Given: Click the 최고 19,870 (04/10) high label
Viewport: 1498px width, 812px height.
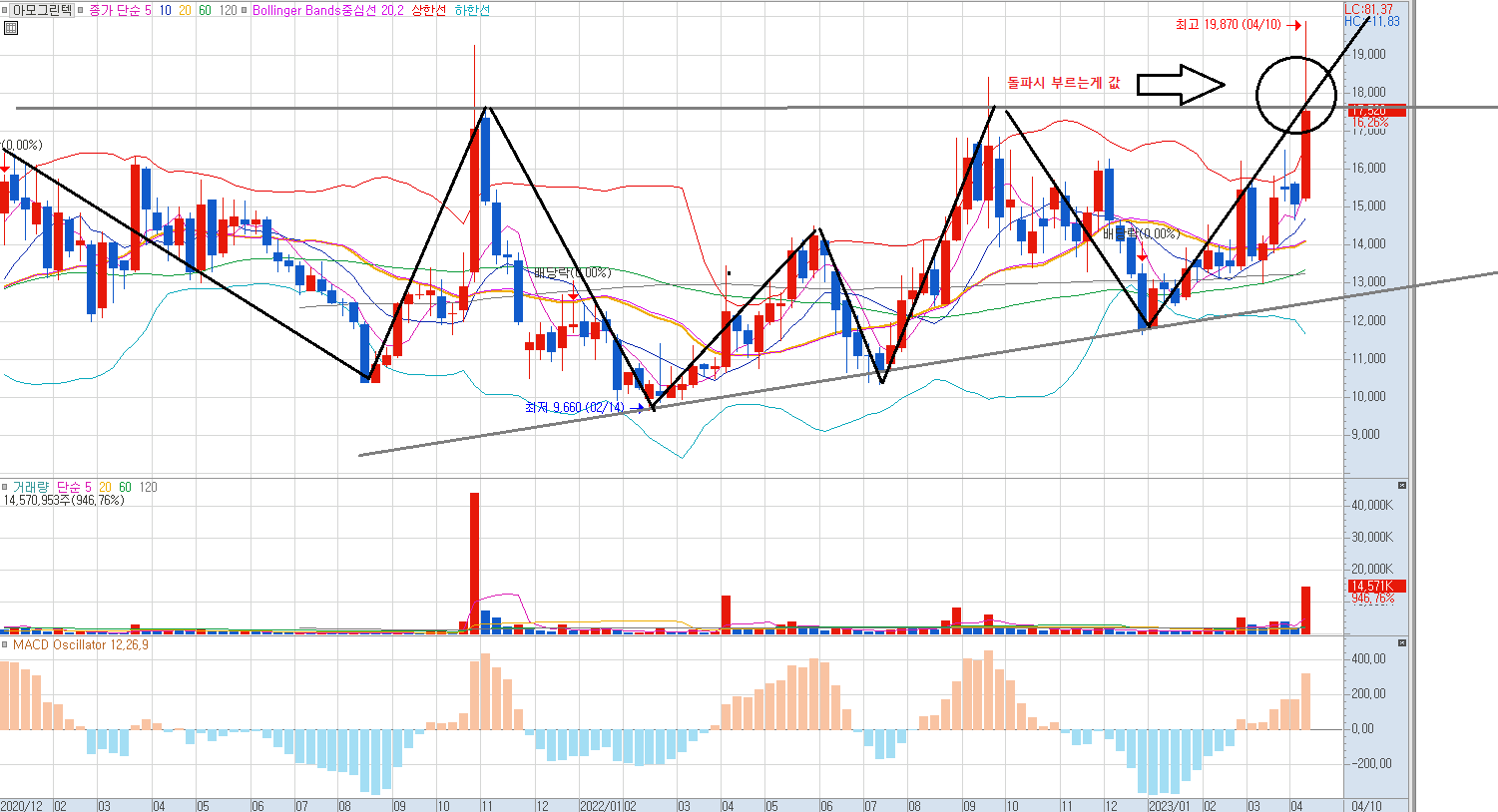Looking at the screenshot, I should point(1228,25).
